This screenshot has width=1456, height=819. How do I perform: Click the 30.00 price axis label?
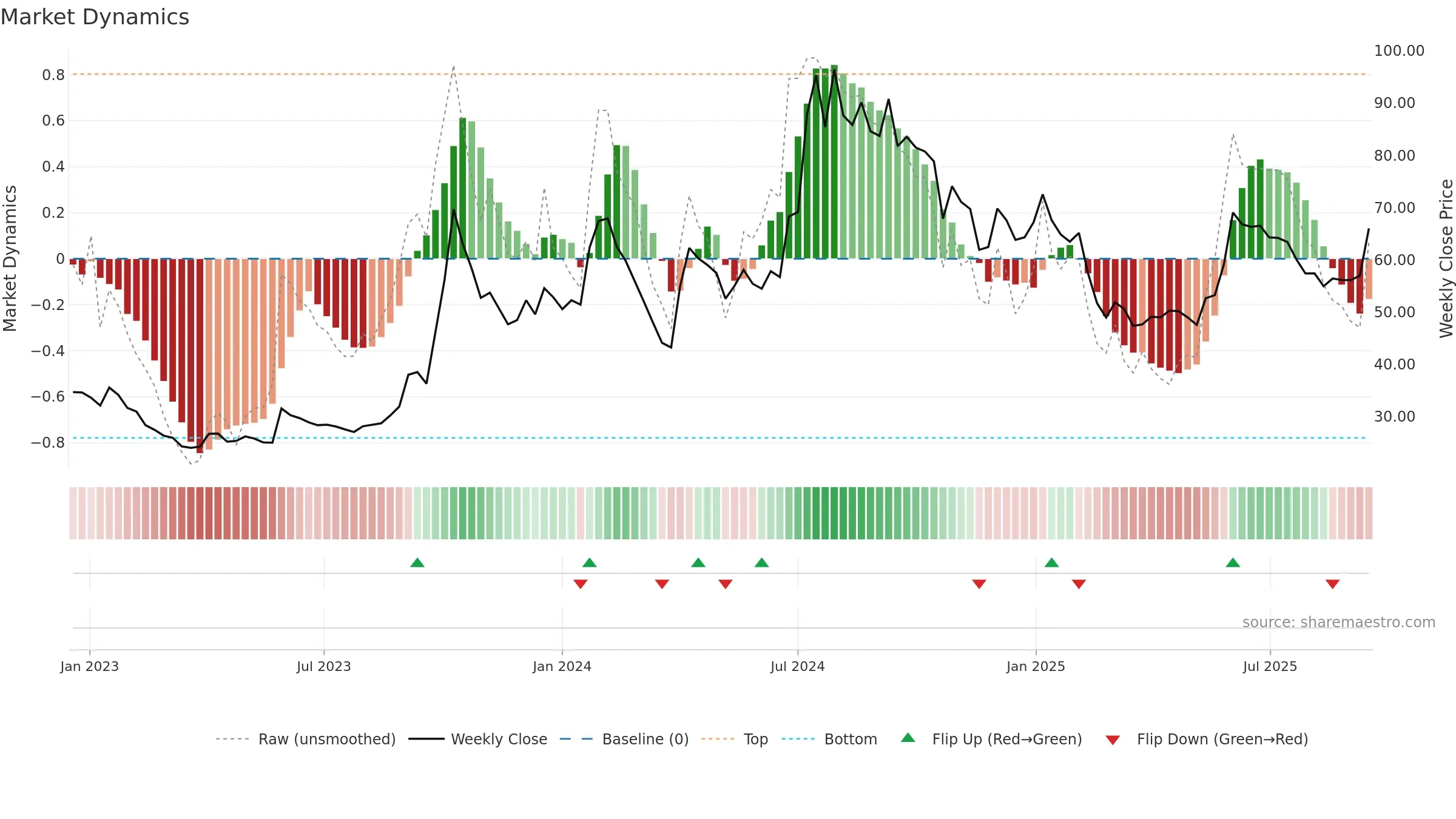point(1395,416)
